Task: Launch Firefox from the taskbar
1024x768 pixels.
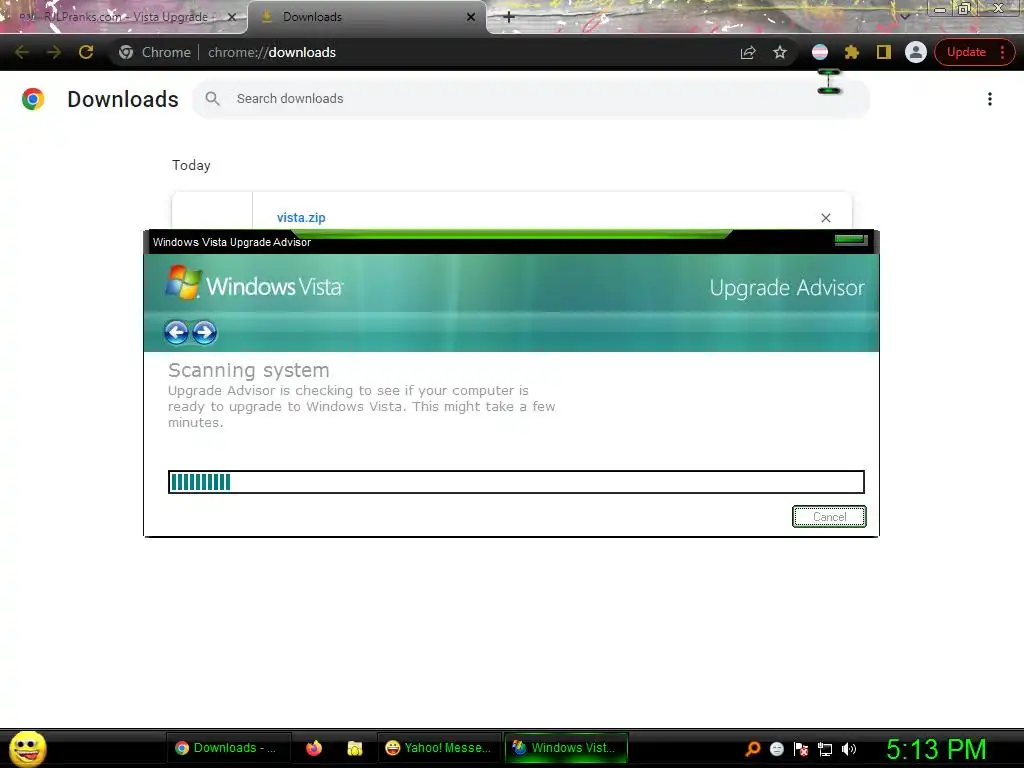Action: [314, 748]
